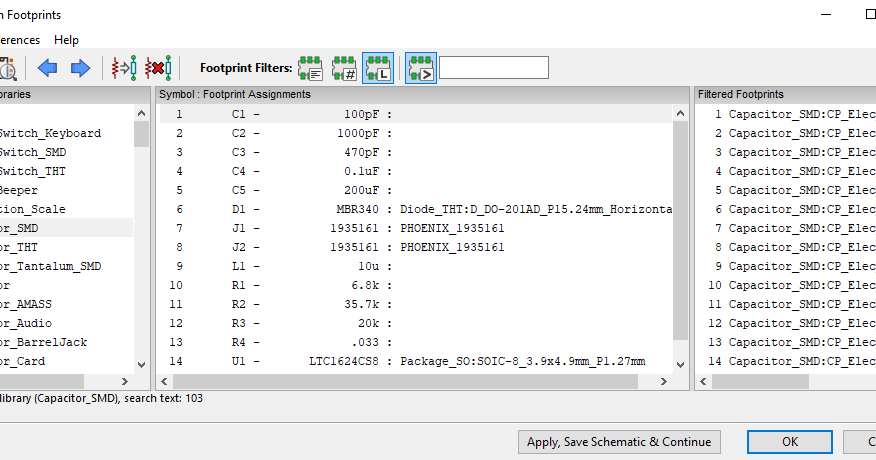Select row C2 1000pF
The height and width of the screenshot is (460, 876).
click(x=416, y=133)
